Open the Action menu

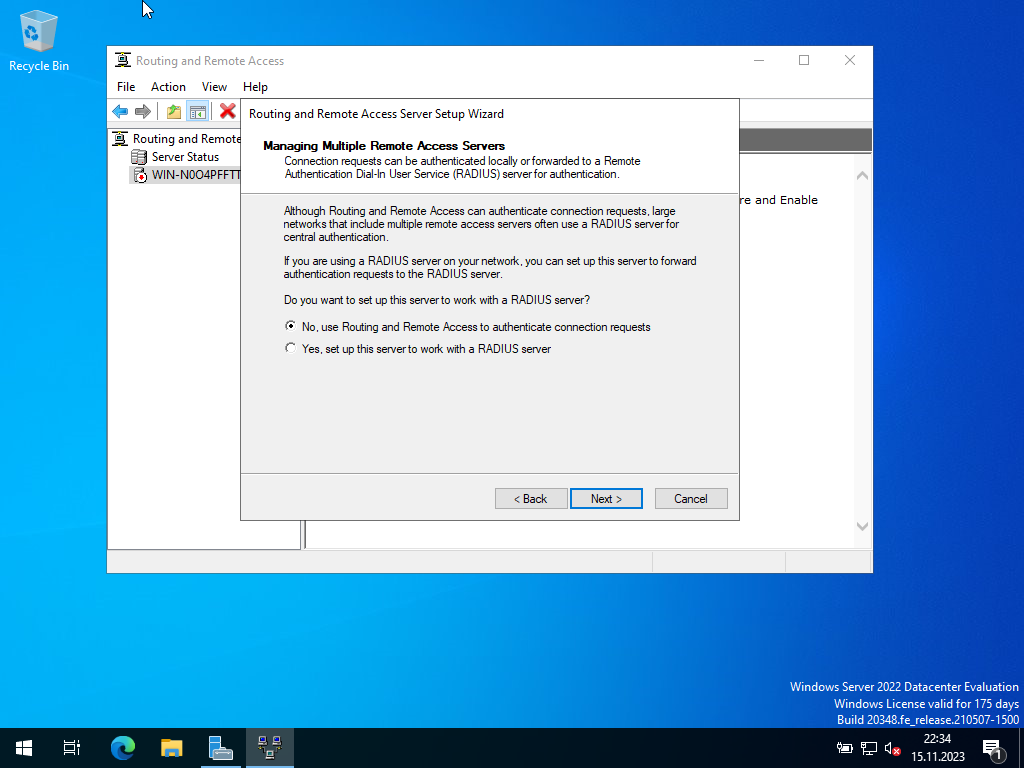(168, 87)
